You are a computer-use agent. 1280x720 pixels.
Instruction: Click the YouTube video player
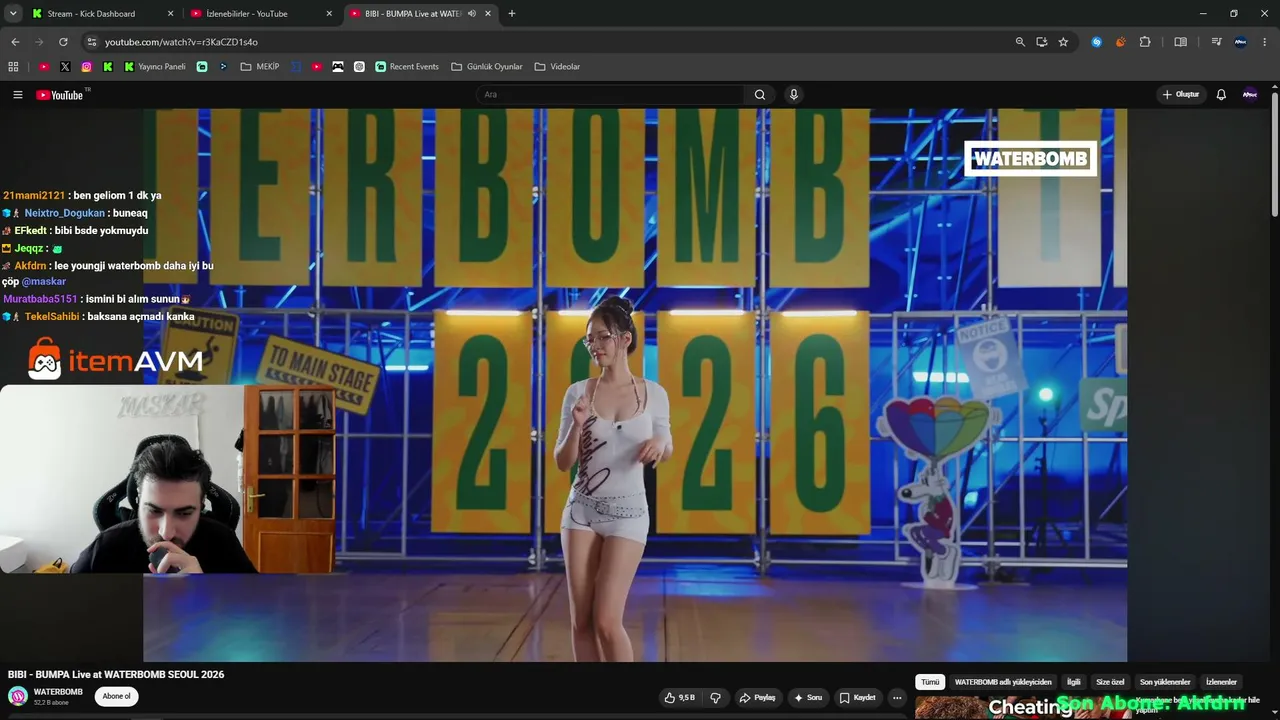tap(635, 385)
